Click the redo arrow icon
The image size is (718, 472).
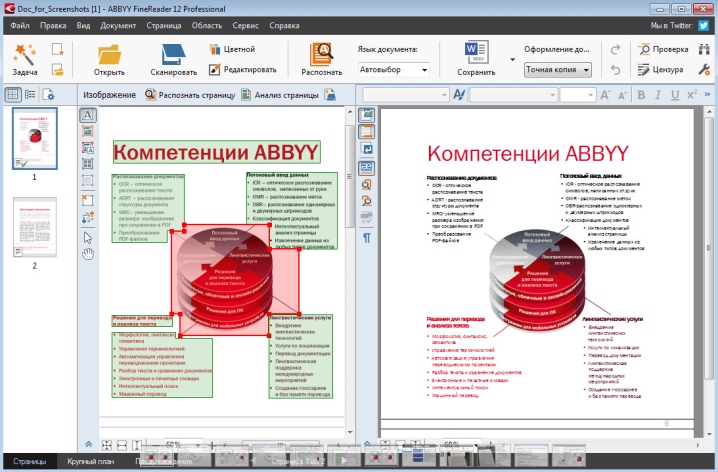point(615,49)
